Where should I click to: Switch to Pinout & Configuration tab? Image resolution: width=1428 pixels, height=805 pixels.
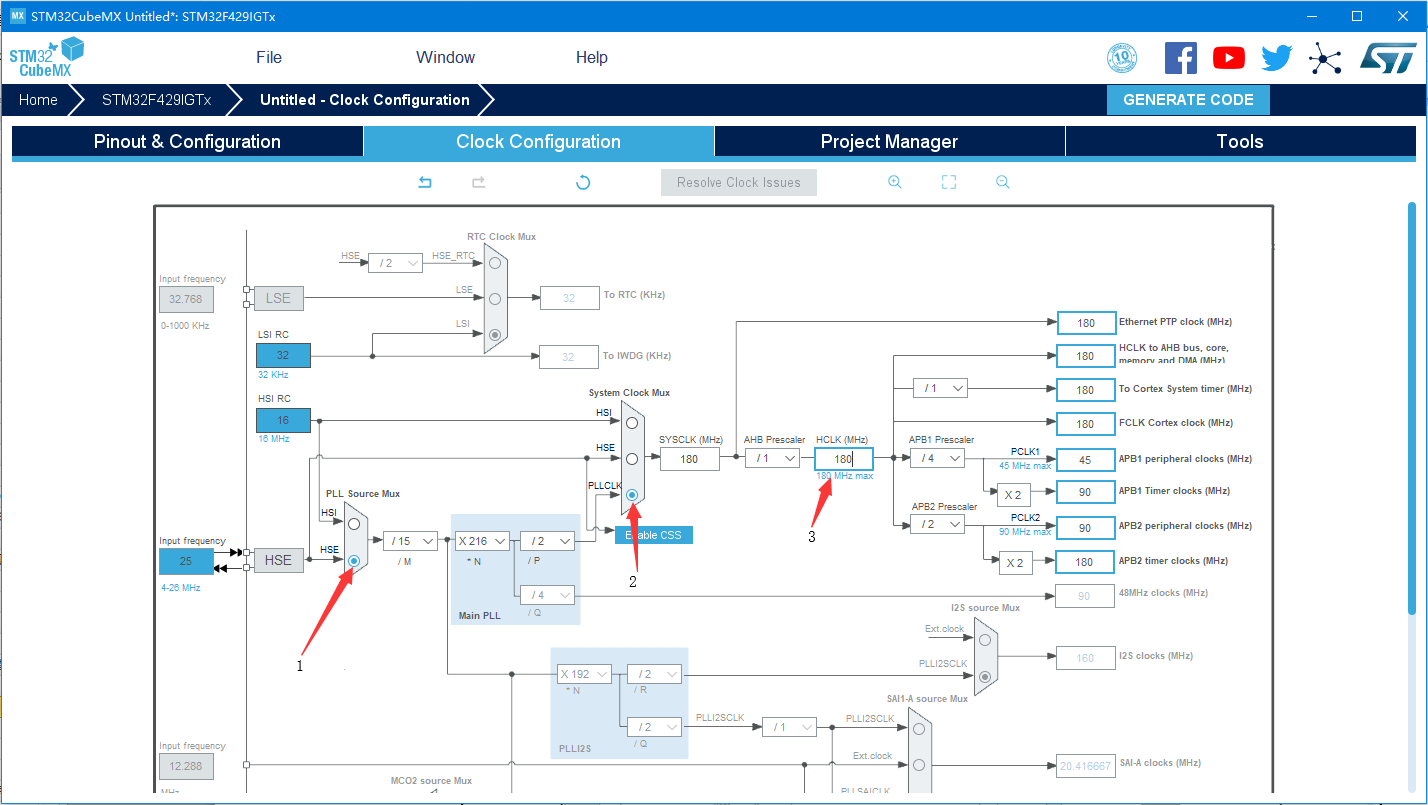[187, 142]
